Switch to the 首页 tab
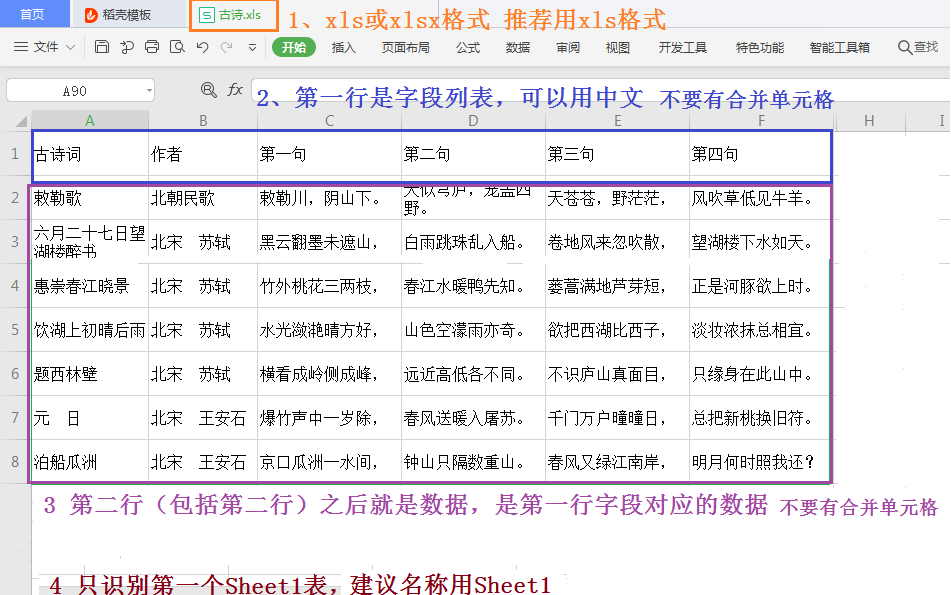951x595 pixels. 33,14
